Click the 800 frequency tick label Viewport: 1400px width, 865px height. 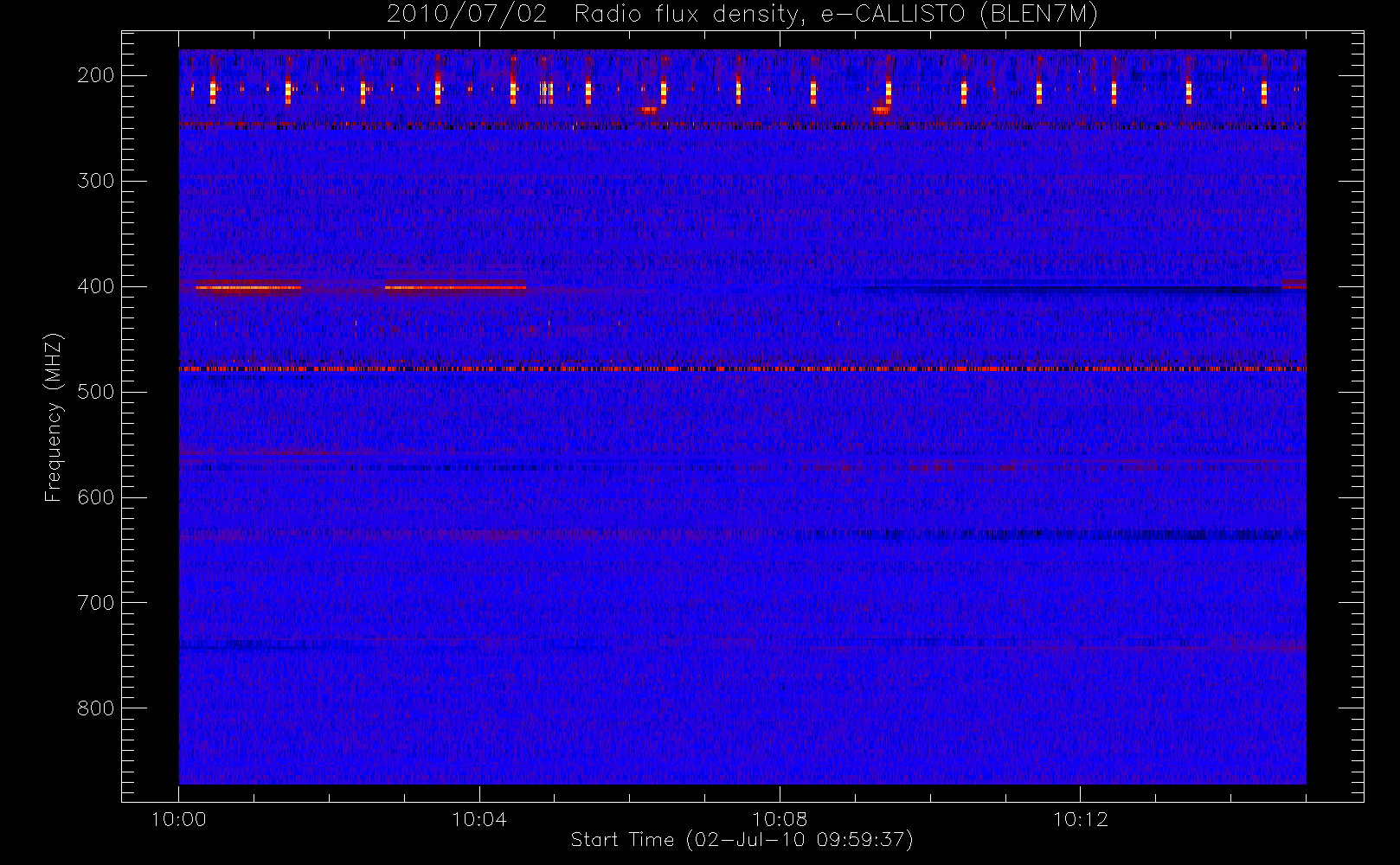pyautogui.click(x=96, y=708)
